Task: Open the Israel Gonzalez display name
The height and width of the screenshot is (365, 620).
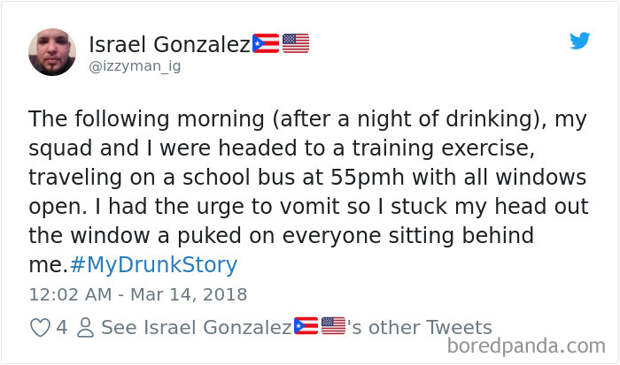Action: click(x=170, y=44)
